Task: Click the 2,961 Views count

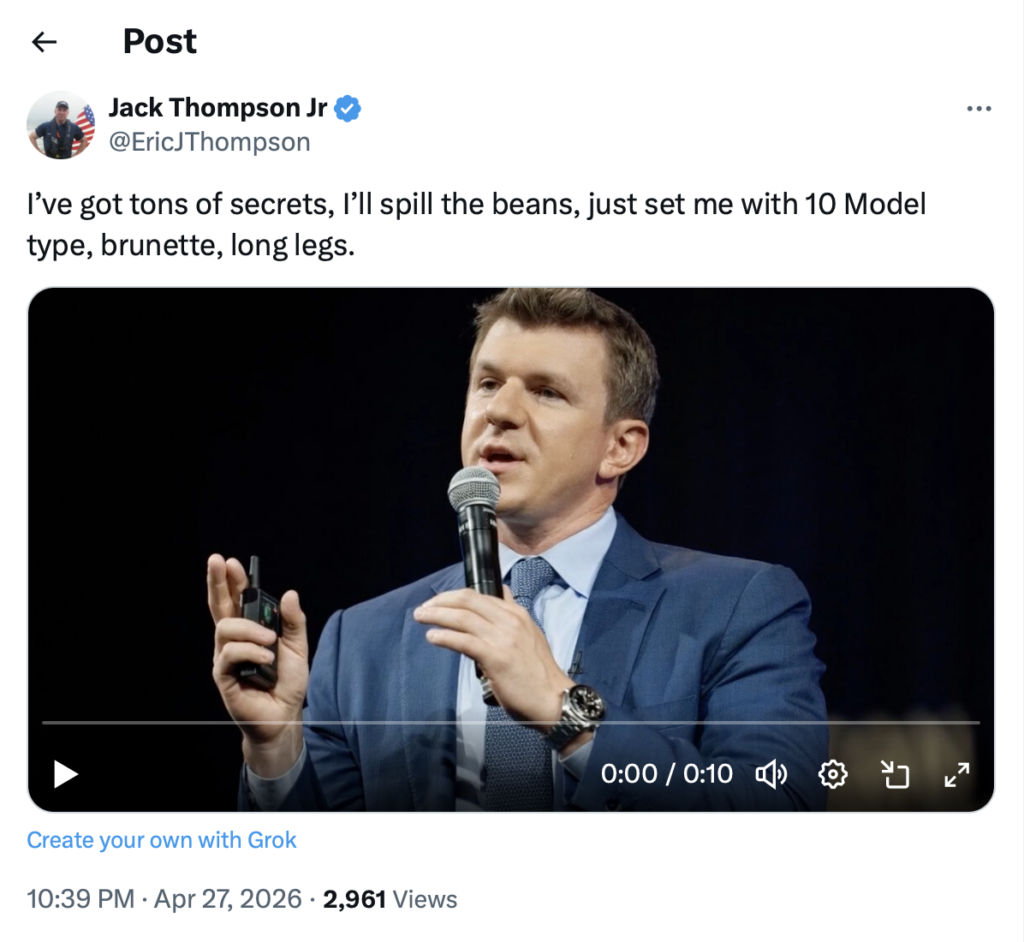Action: point(391,899)
